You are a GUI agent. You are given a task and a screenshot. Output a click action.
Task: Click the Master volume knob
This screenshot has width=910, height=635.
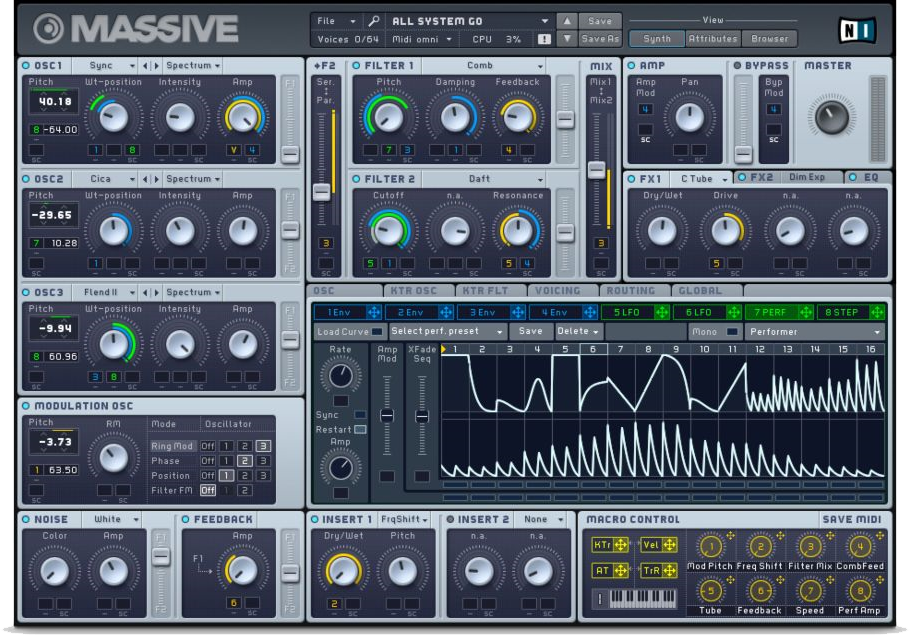[831, 116]
